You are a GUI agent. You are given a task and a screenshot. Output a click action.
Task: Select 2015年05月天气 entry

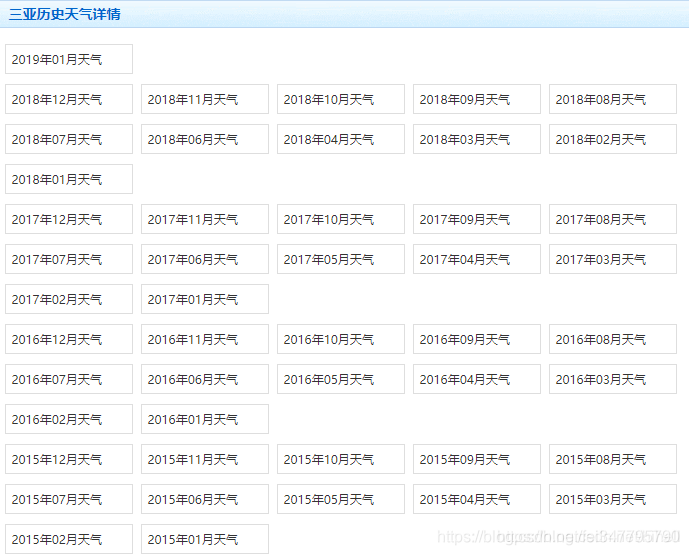point(341,499)
